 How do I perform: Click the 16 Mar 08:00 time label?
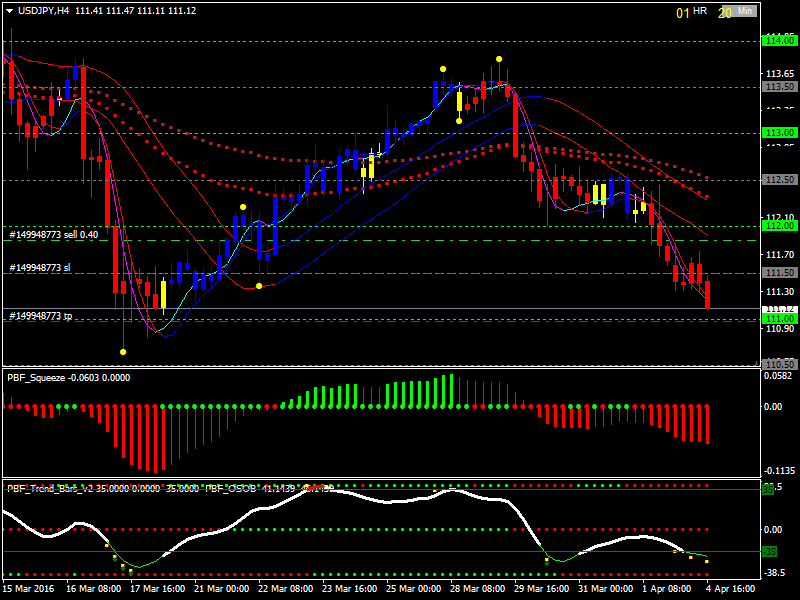[94, 588]
